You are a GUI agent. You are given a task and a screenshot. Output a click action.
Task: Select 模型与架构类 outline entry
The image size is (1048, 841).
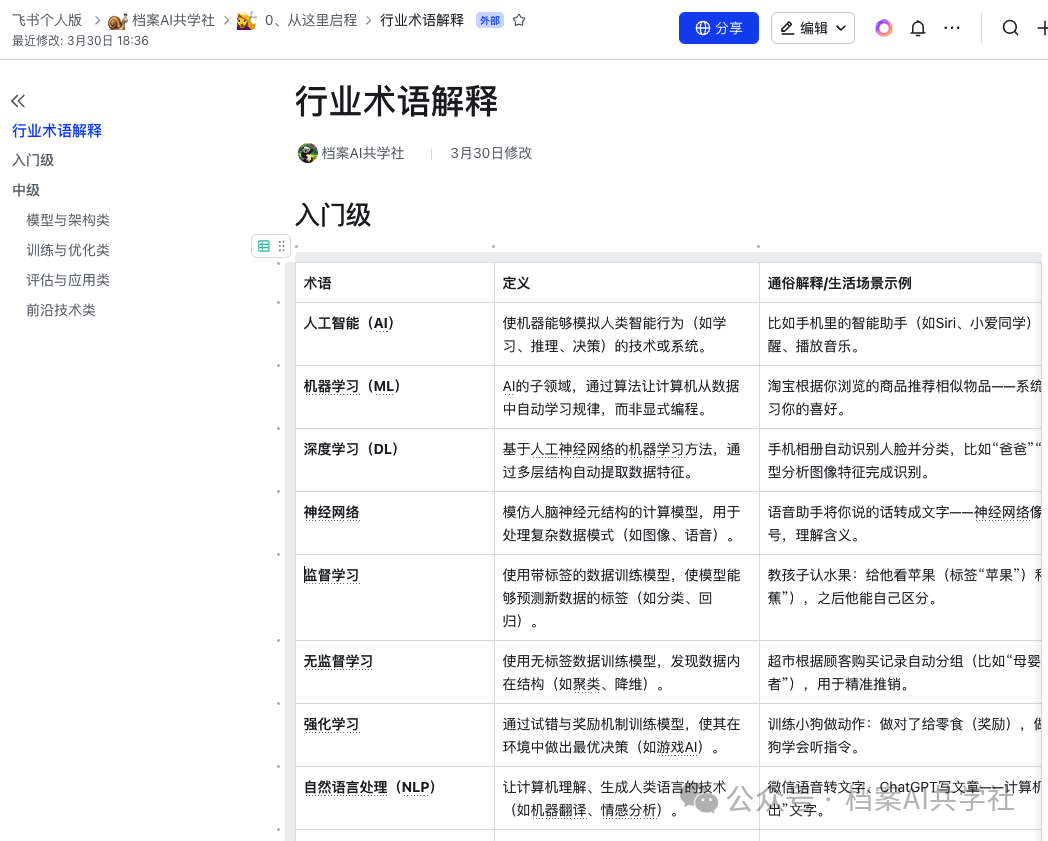(68, 220)
